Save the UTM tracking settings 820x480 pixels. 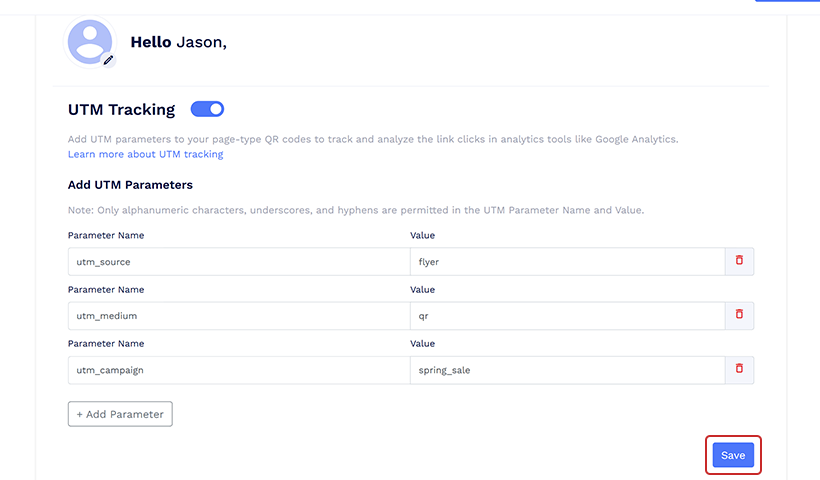pyautogui.click(x=733, y=455)
